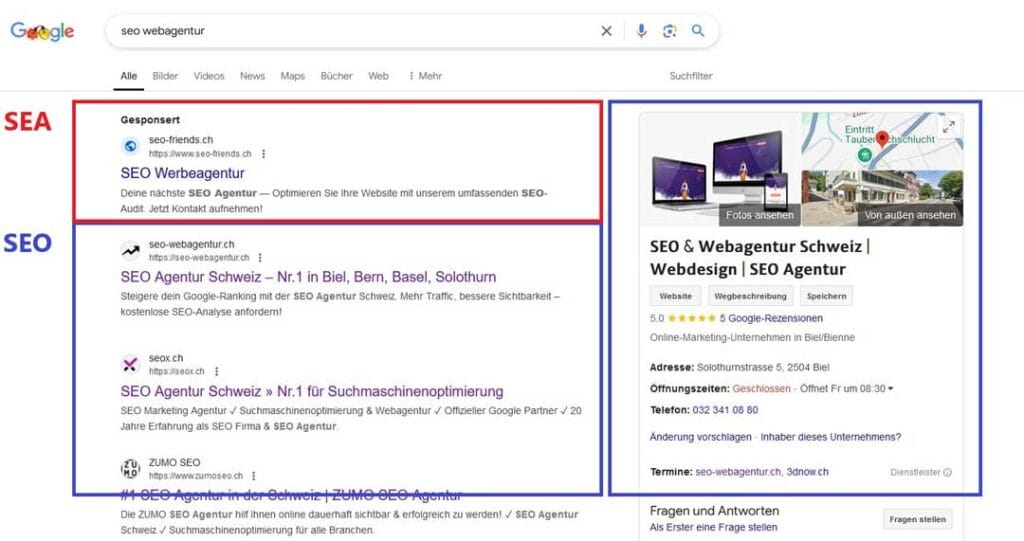
Task: Click 'Inhaber dieses Unternehmens?' link
Action: pyautogui.click(x=831, y=437)
